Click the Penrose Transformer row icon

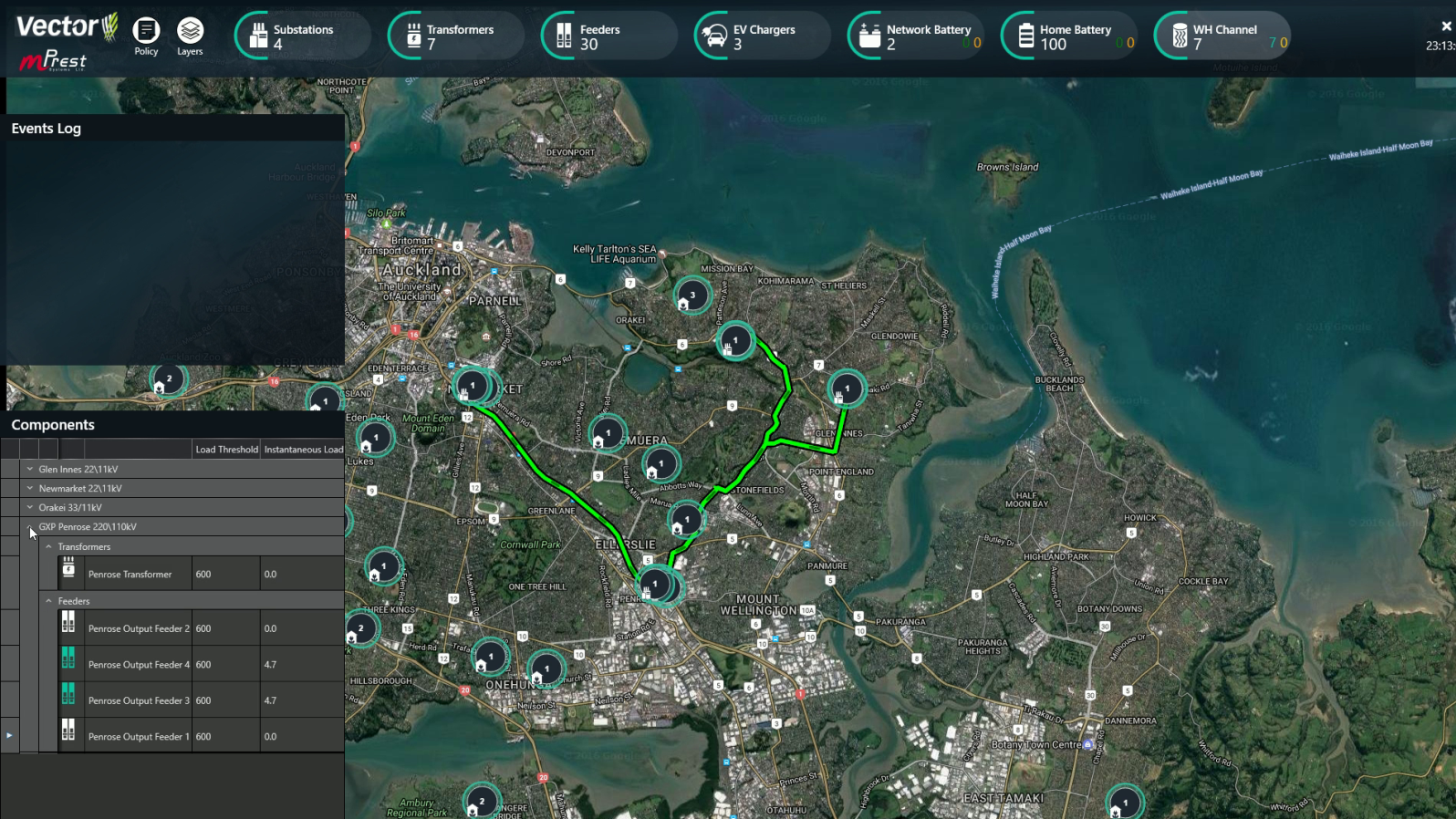(68, 567)
